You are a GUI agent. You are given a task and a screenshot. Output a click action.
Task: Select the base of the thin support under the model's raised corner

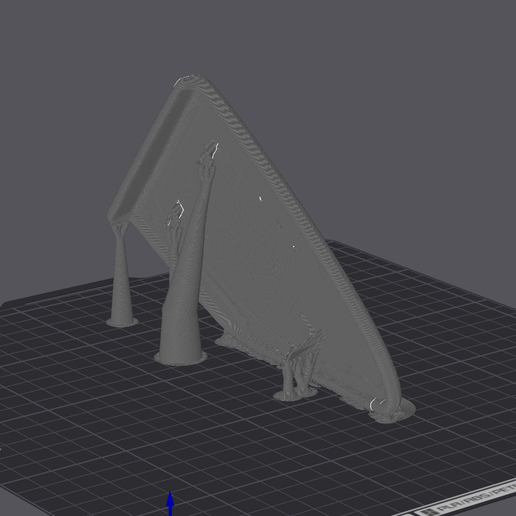coord(122,322)
